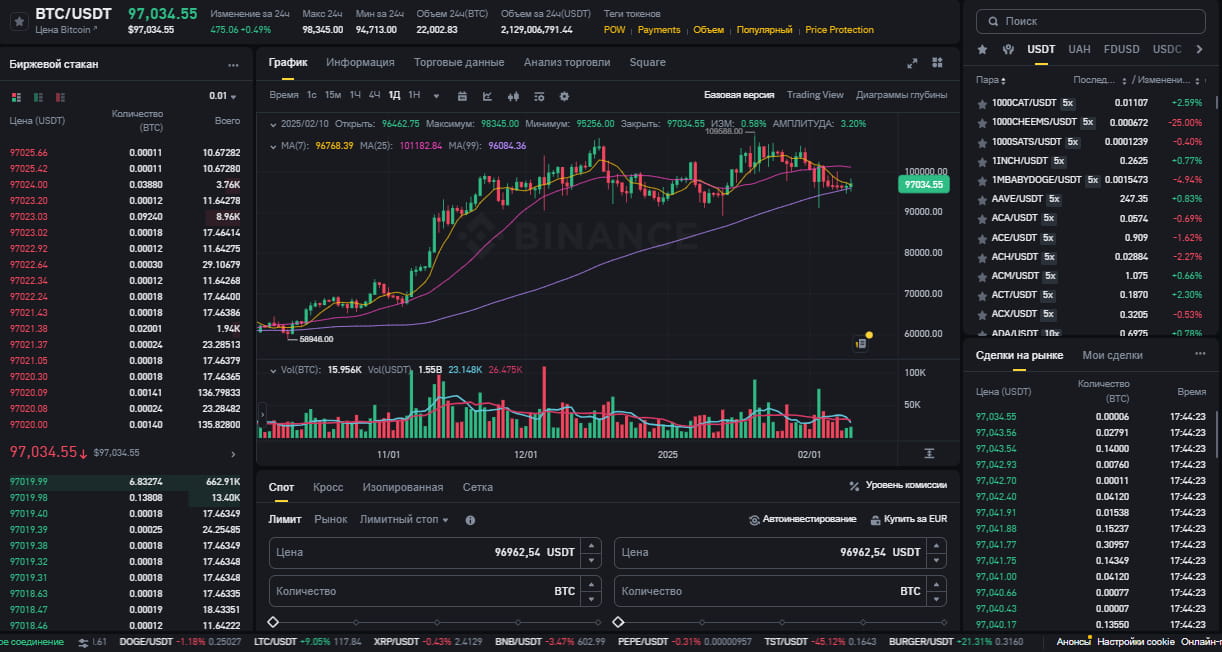Favorite the 1INCH/USDT pair star
Viewport: 1222px width, 652px height.
982,160
